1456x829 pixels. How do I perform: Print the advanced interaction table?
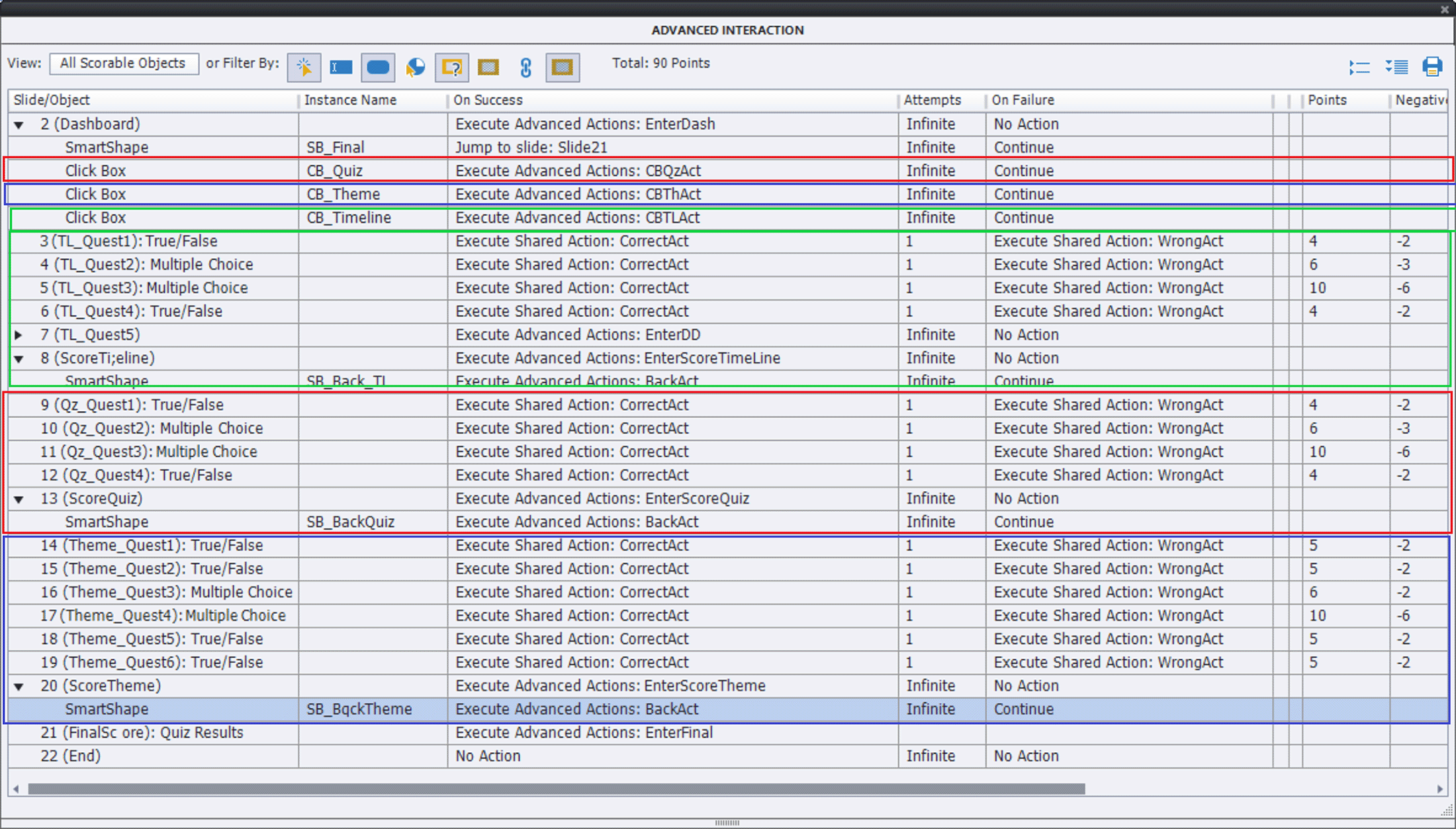click(x=1432, y=67)
